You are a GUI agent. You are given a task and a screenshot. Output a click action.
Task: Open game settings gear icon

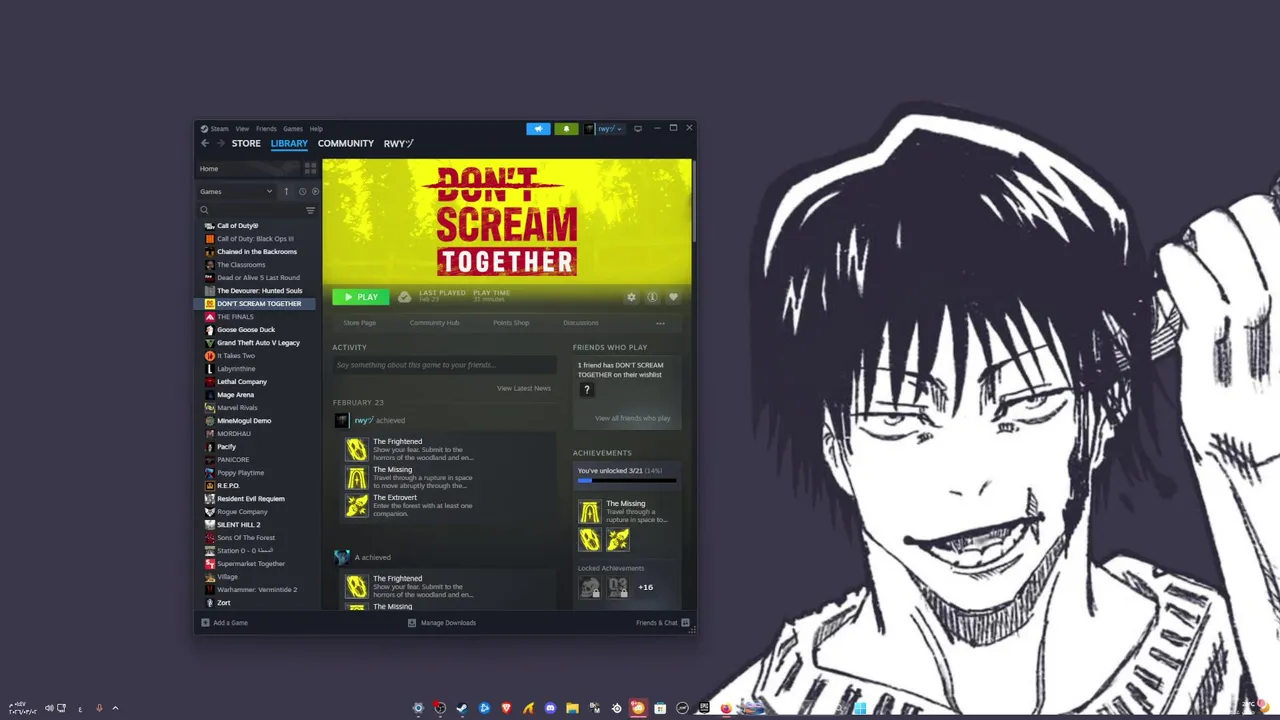pyautogui.click(x=631, y=297)
